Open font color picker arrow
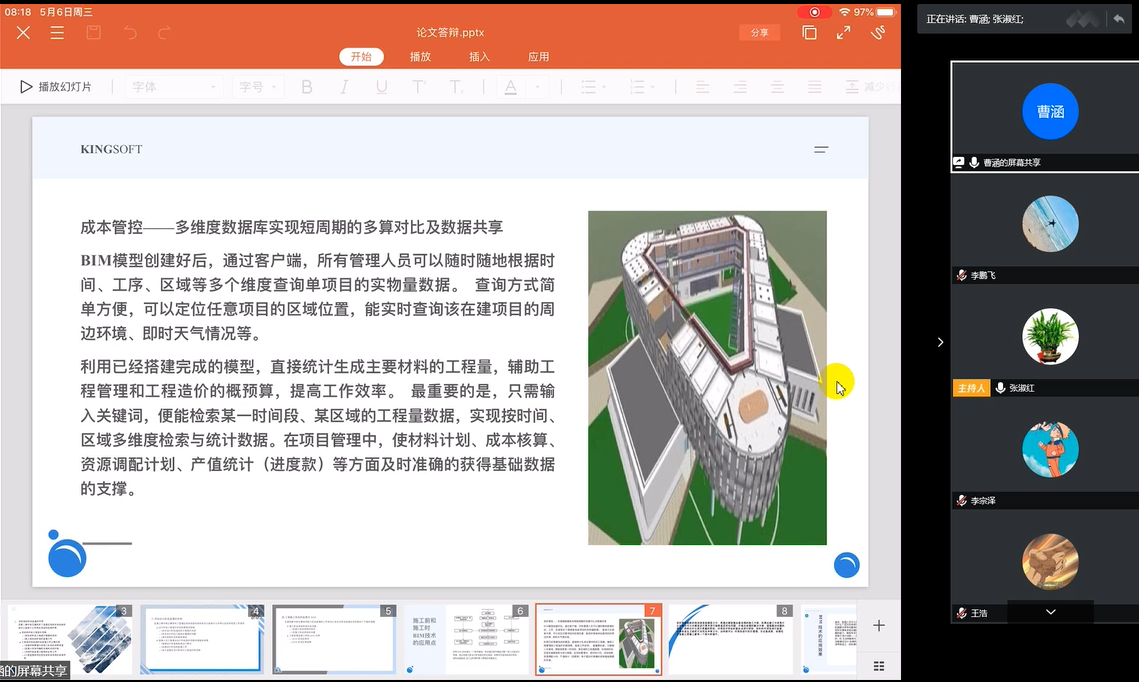The image size is (1139, 682). click(537, 87)
